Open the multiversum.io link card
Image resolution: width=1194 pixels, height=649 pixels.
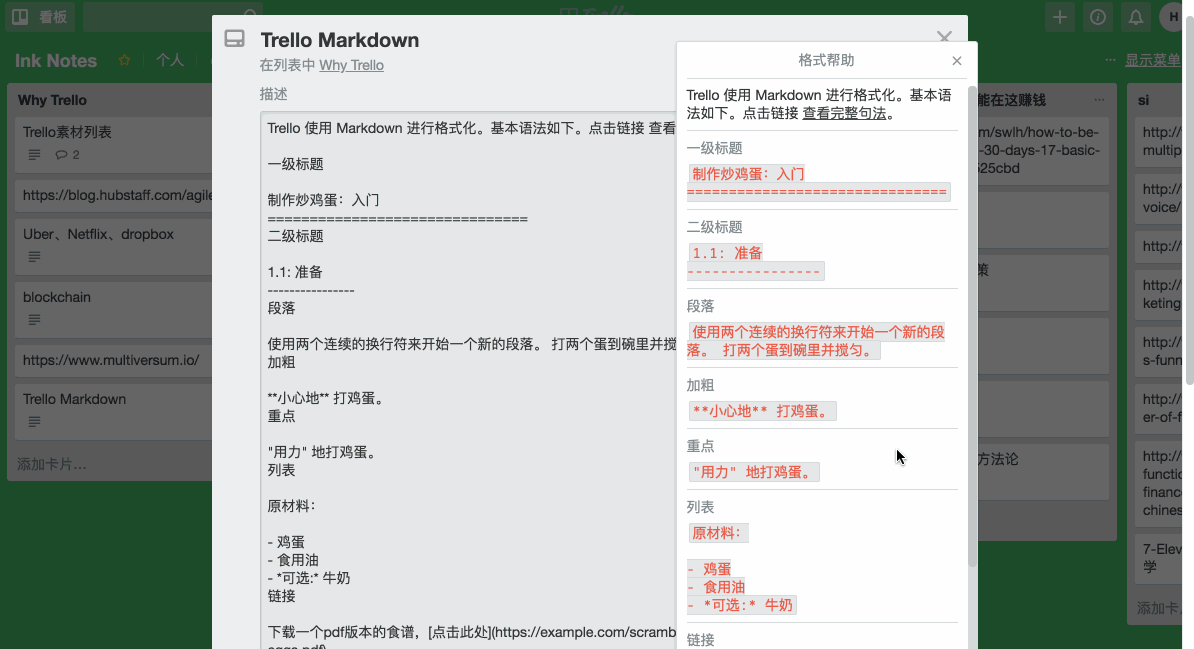(x=114, y=360)
